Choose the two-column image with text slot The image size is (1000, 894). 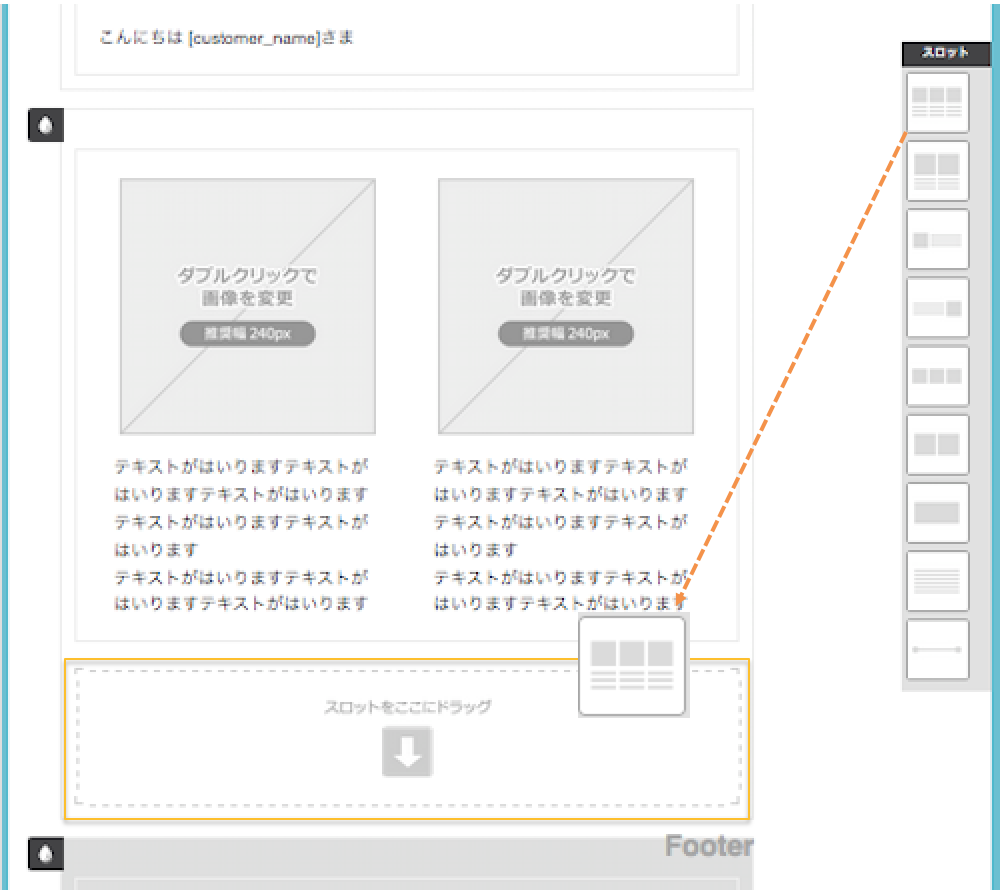click(x=937, y=171)
